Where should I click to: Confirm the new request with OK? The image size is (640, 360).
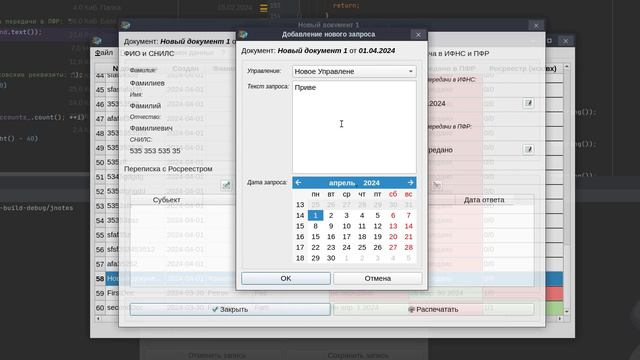[x=286, y=278]
